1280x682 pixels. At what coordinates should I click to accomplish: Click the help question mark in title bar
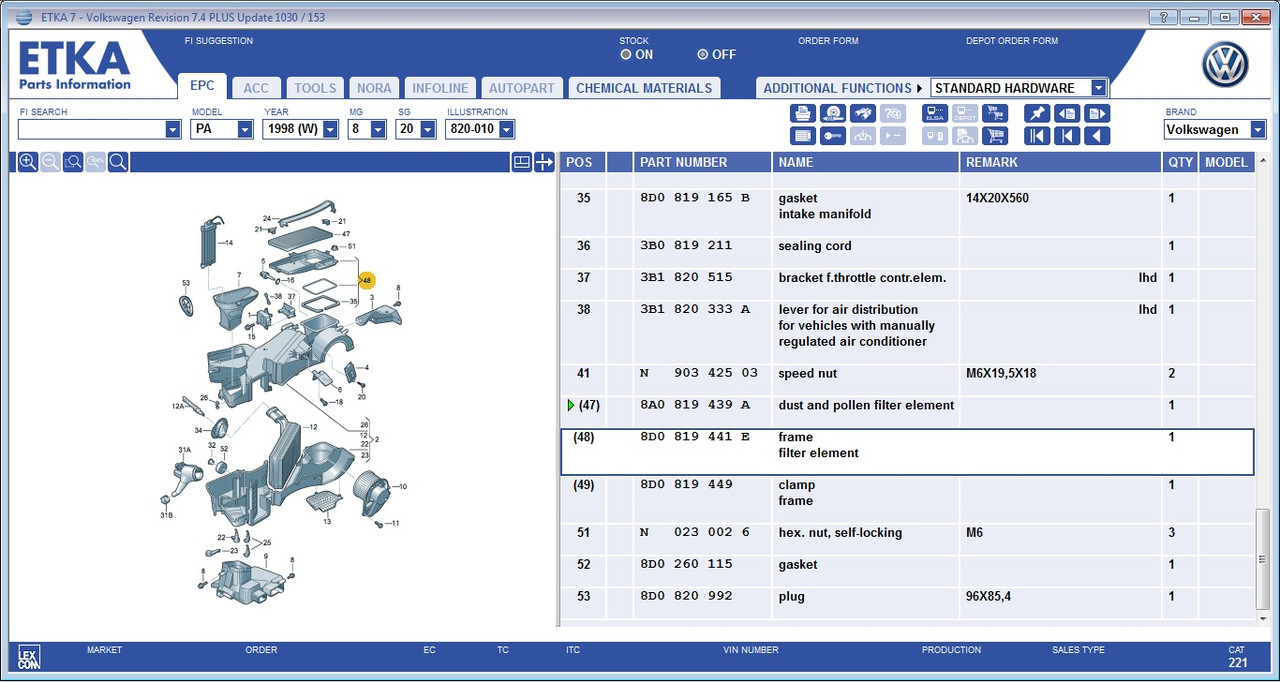coord(1162,17)
